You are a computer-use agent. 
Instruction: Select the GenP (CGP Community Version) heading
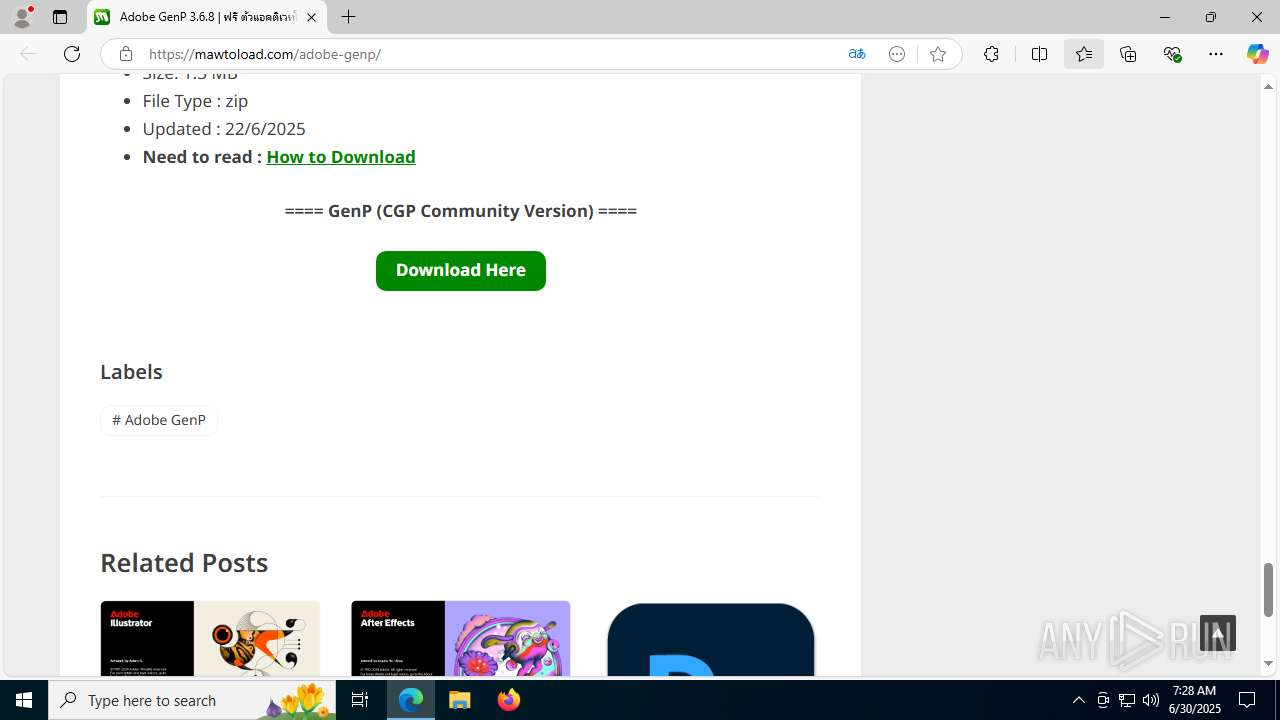point(461,211)
